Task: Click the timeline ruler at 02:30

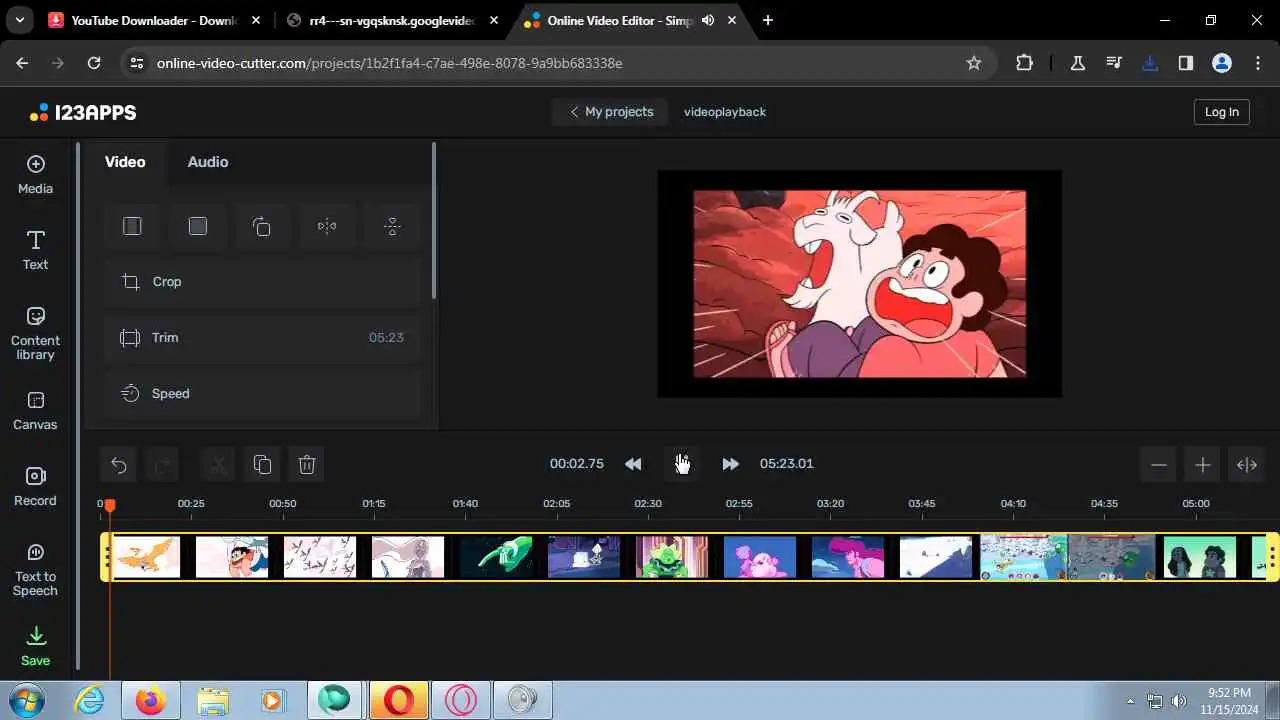Action: (648, 503)
